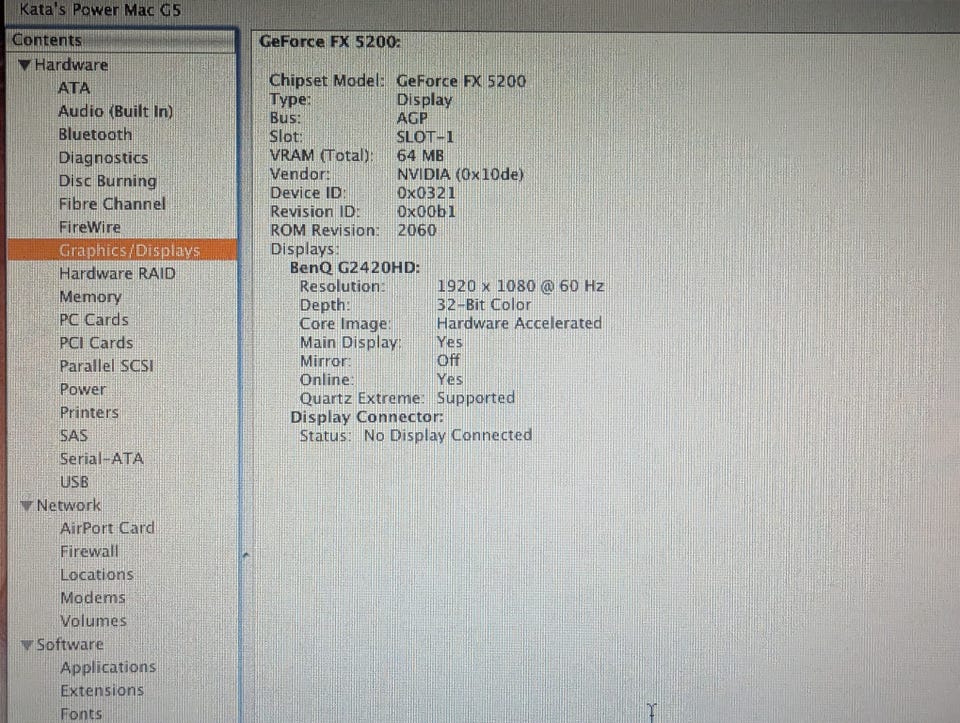Open Serial-ATA section
960x723 pixels.
102,459
